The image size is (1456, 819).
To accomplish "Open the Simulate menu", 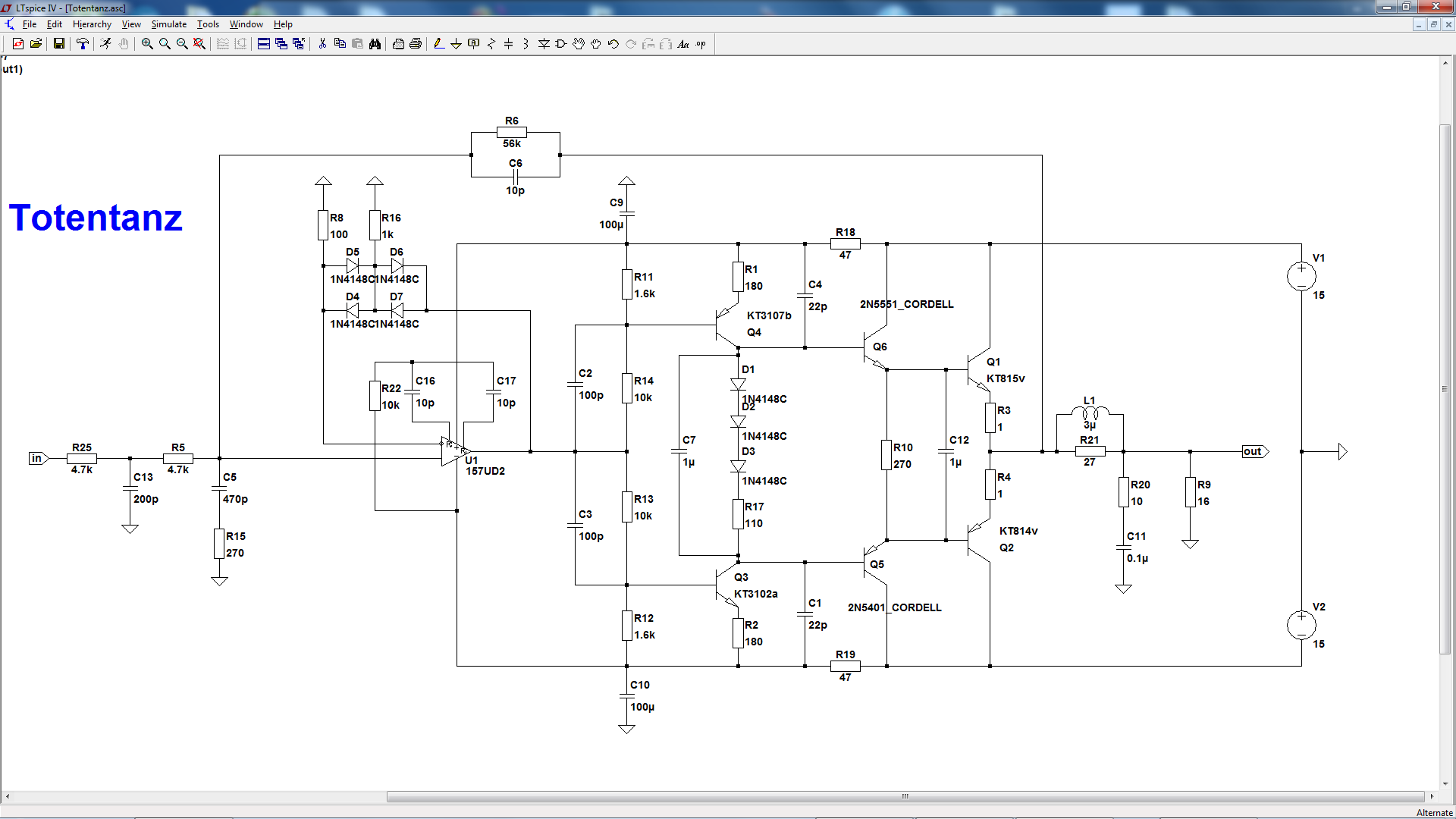I will coord(168,24).
